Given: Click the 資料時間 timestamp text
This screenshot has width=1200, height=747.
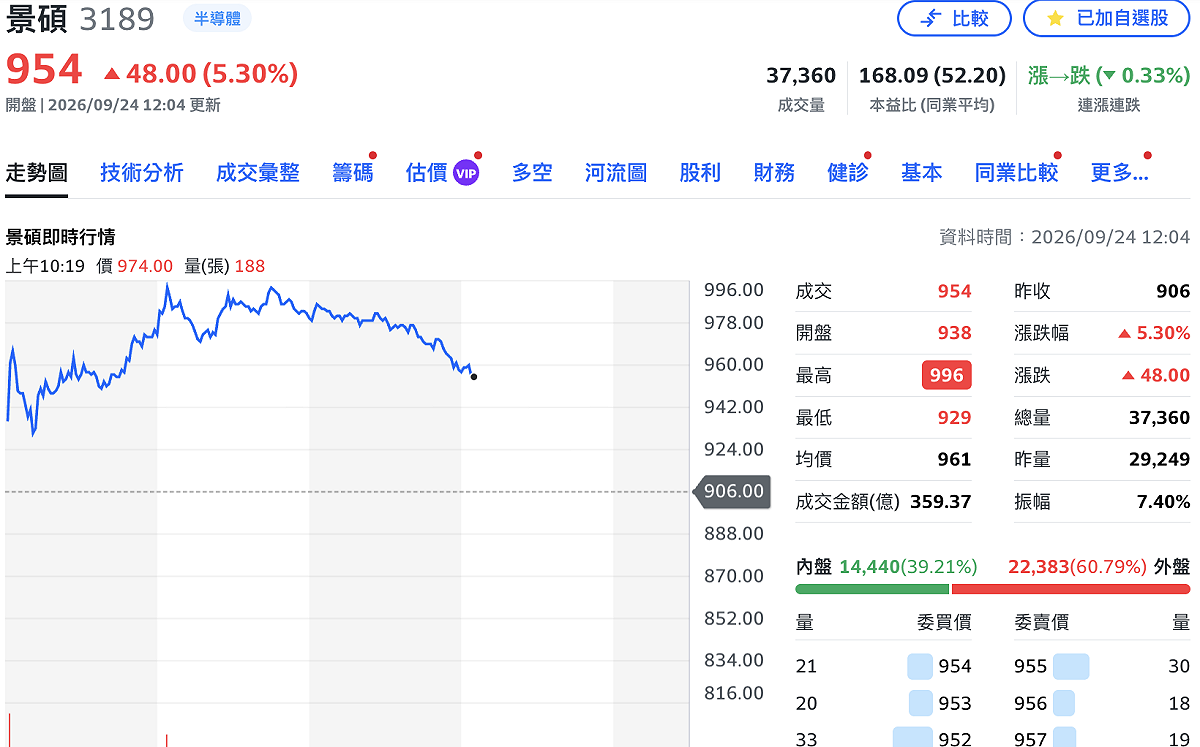Looking at the screenshot, I should [x=1065, y=237].
